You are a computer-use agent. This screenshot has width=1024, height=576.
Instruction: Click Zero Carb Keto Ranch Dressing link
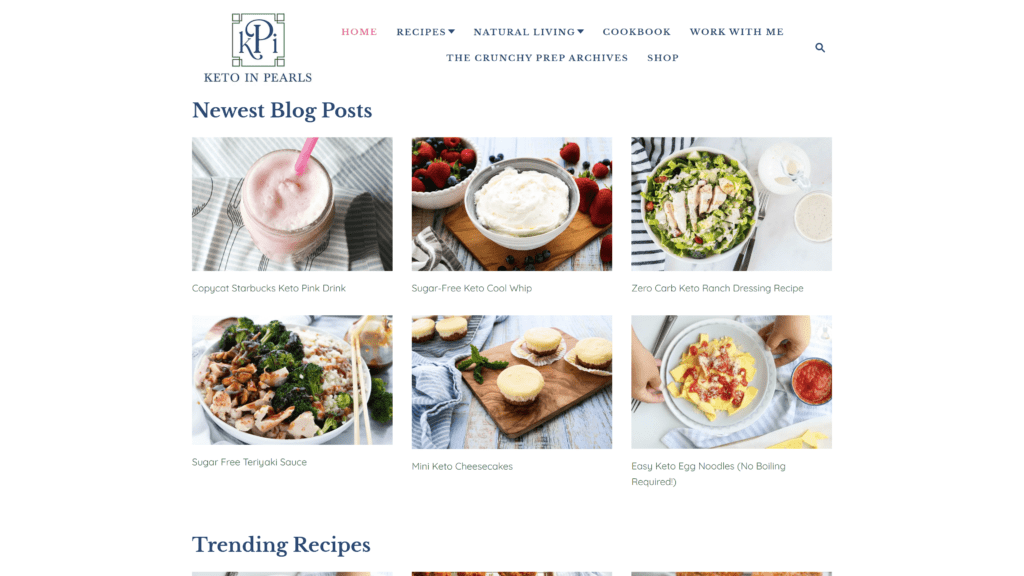[x=717, y=288]
